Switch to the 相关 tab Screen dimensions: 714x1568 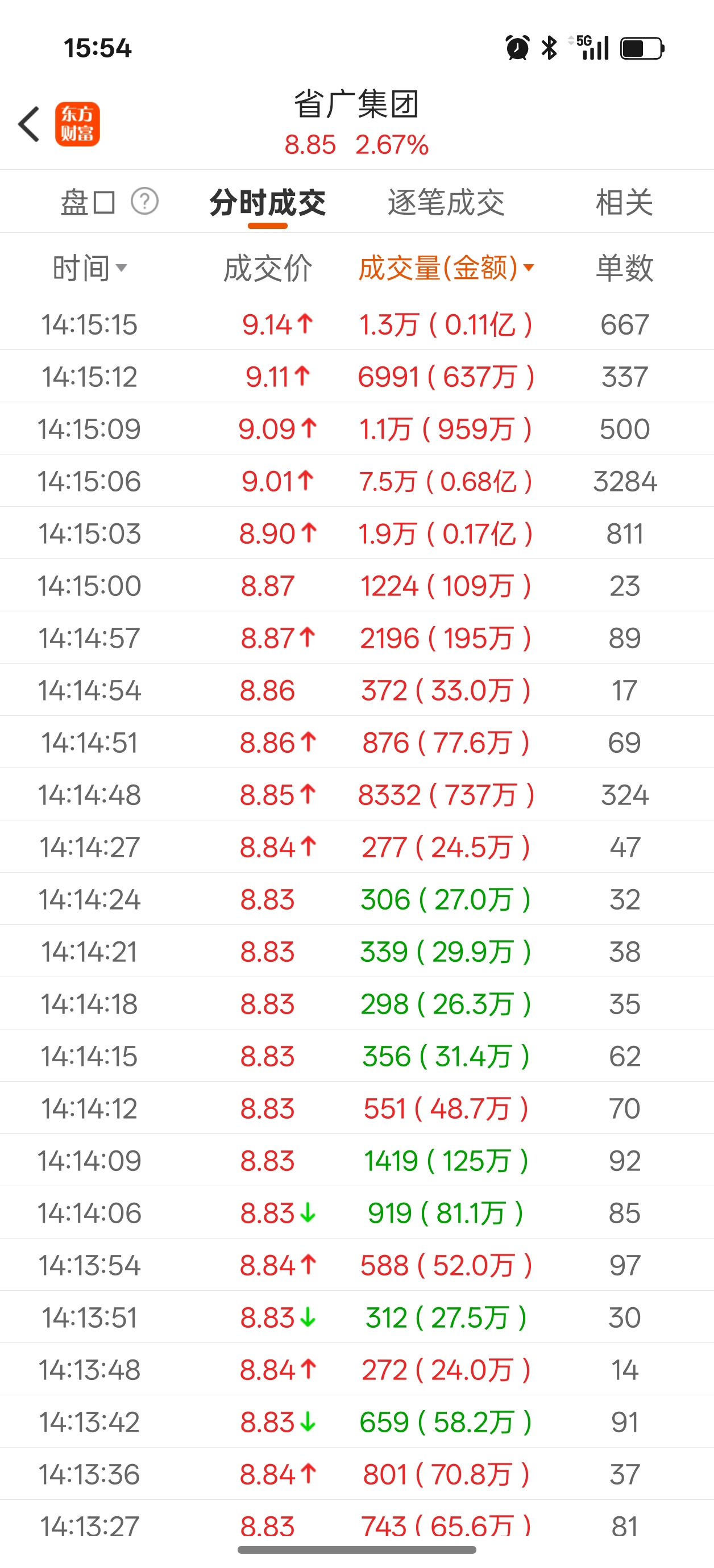[624, 202]
